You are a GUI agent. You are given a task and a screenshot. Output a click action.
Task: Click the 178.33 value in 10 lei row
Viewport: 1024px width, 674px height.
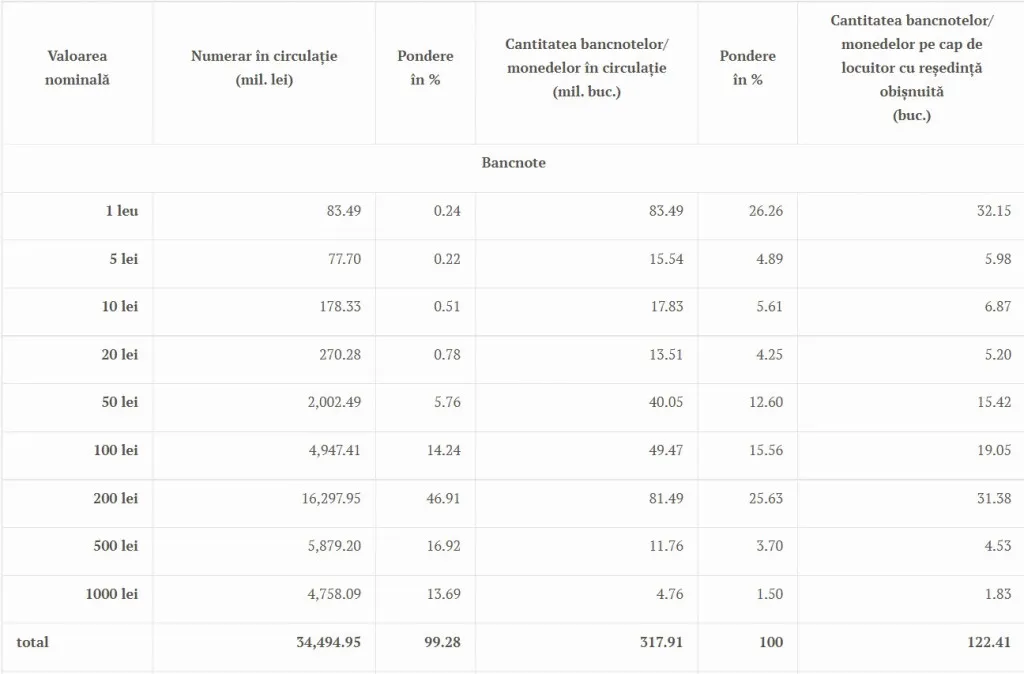click(x=340, y=306)
